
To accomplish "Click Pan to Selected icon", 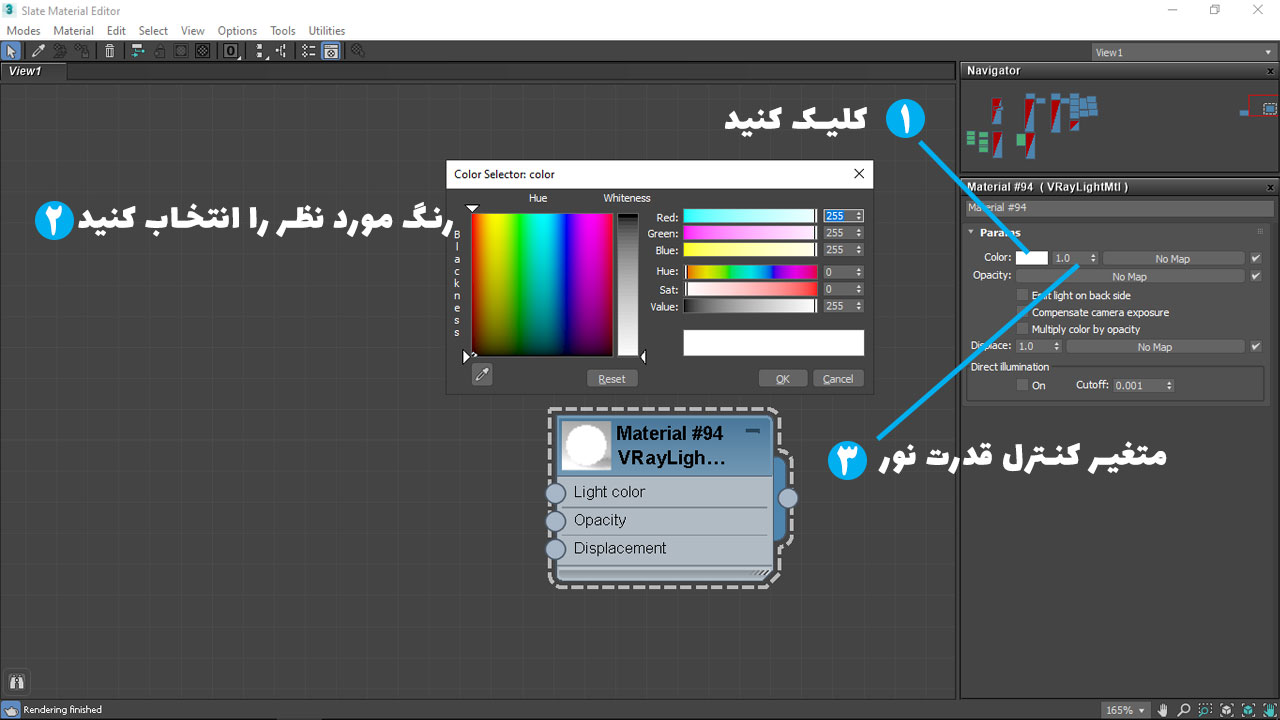I will coord(1270,710).
